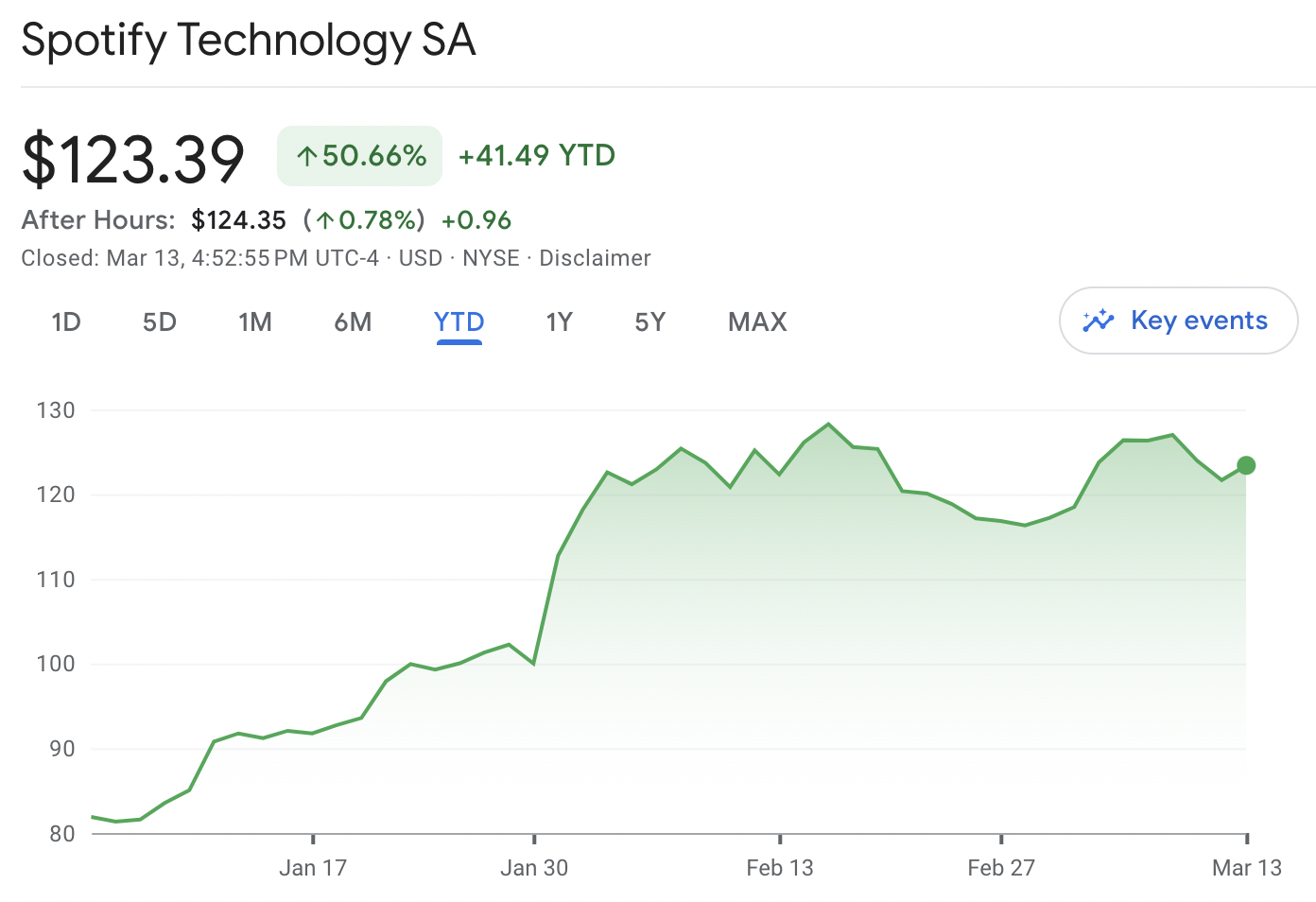The height and width of the screenshot is (902, 1316).
Task: Click the Feb 13 axis date label
Action: tap(779, 868)
